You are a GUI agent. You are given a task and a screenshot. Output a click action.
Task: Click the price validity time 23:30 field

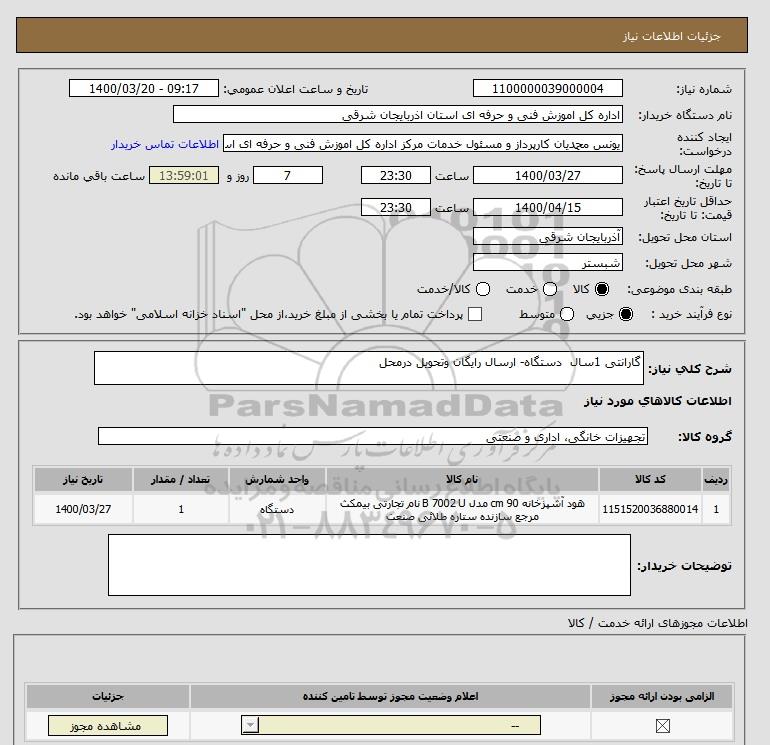coord(396,207)
